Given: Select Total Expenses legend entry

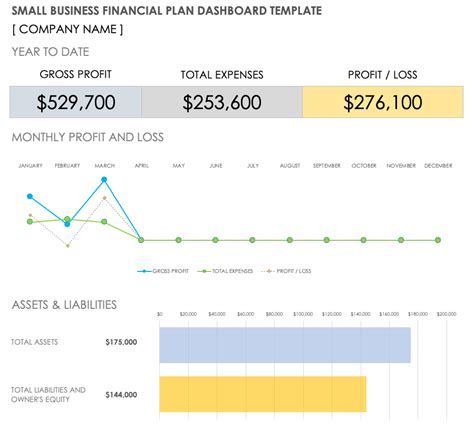Looking at the screenshot, I should pos(225,271).
